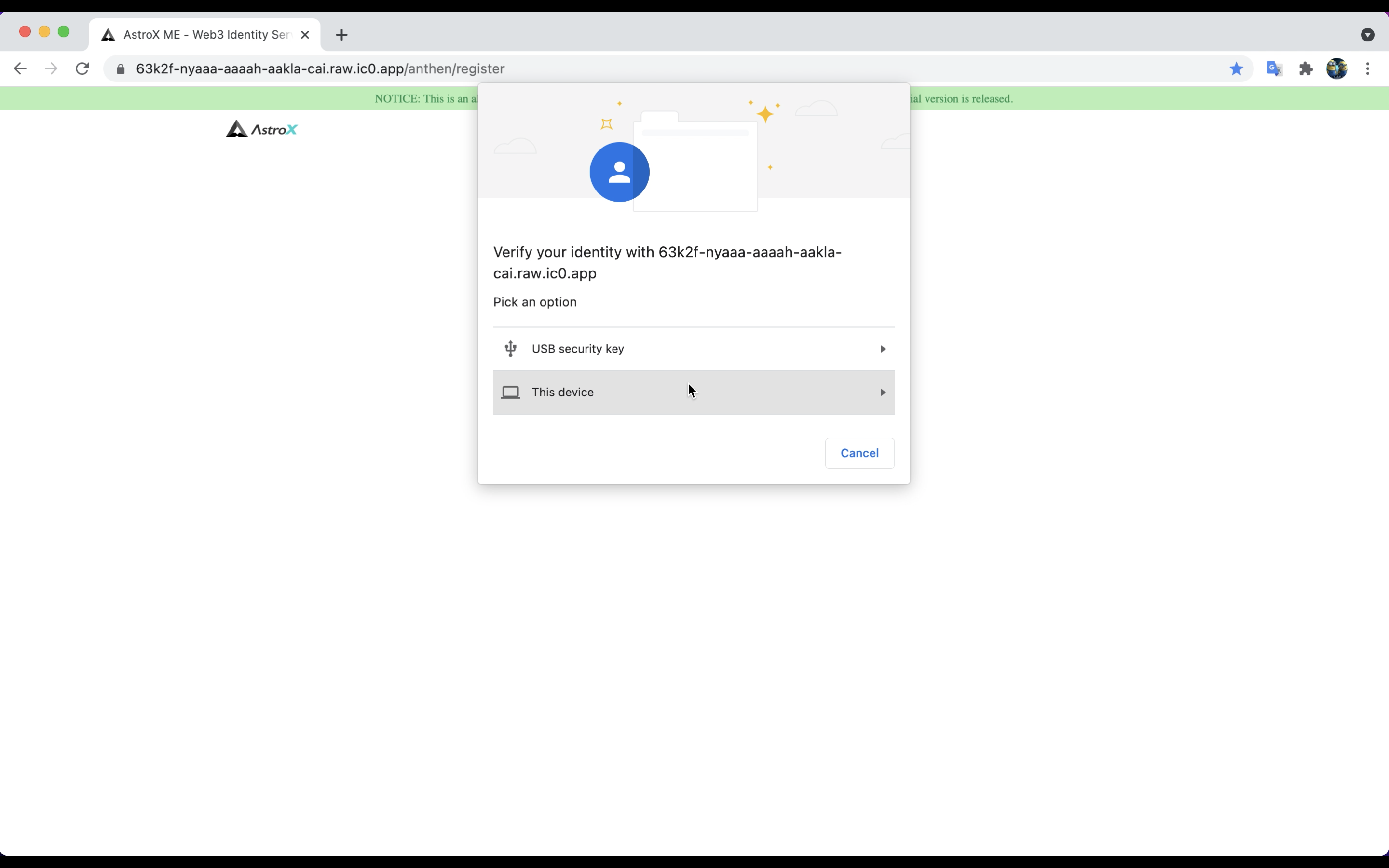Open the tab search dropdown arrow

[1368, 35]
